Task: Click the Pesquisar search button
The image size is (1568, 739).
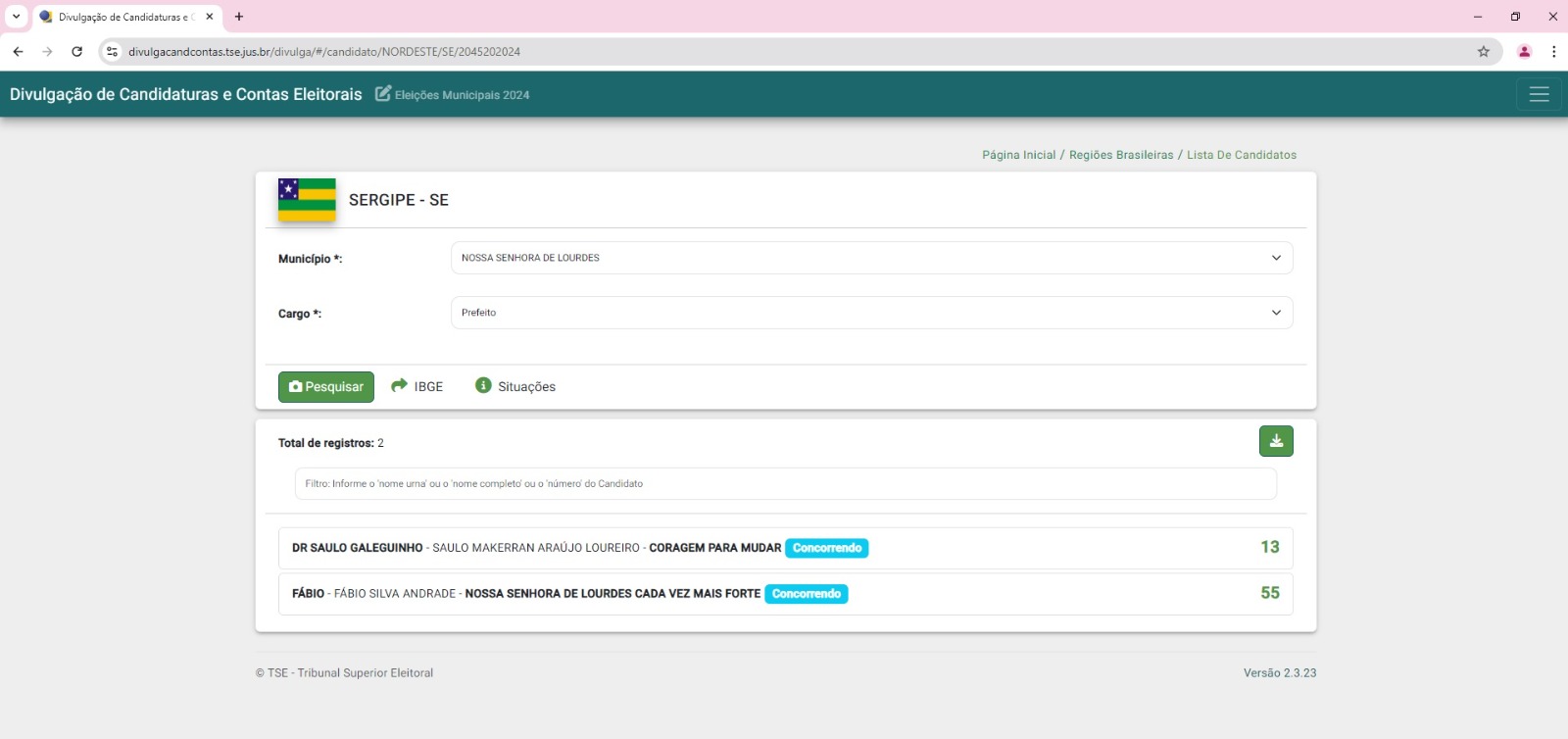Action: (x=326, y=387)
